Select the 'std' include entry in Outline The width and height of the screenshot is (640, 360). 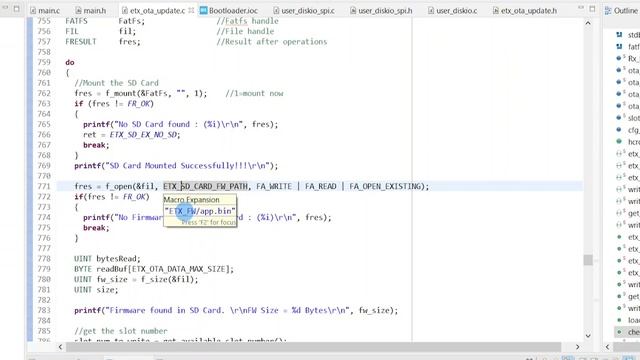(x=628, y=35)
